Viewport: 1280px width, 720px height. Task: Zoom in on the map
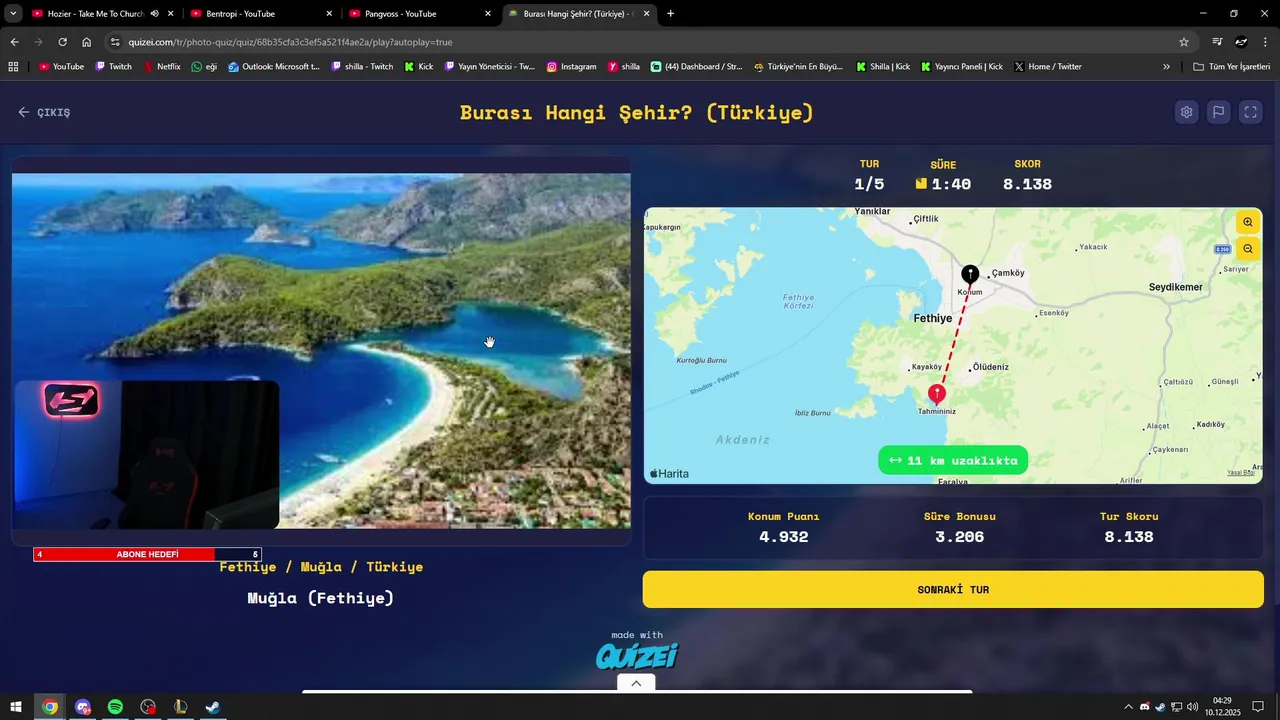[1248, 222]
